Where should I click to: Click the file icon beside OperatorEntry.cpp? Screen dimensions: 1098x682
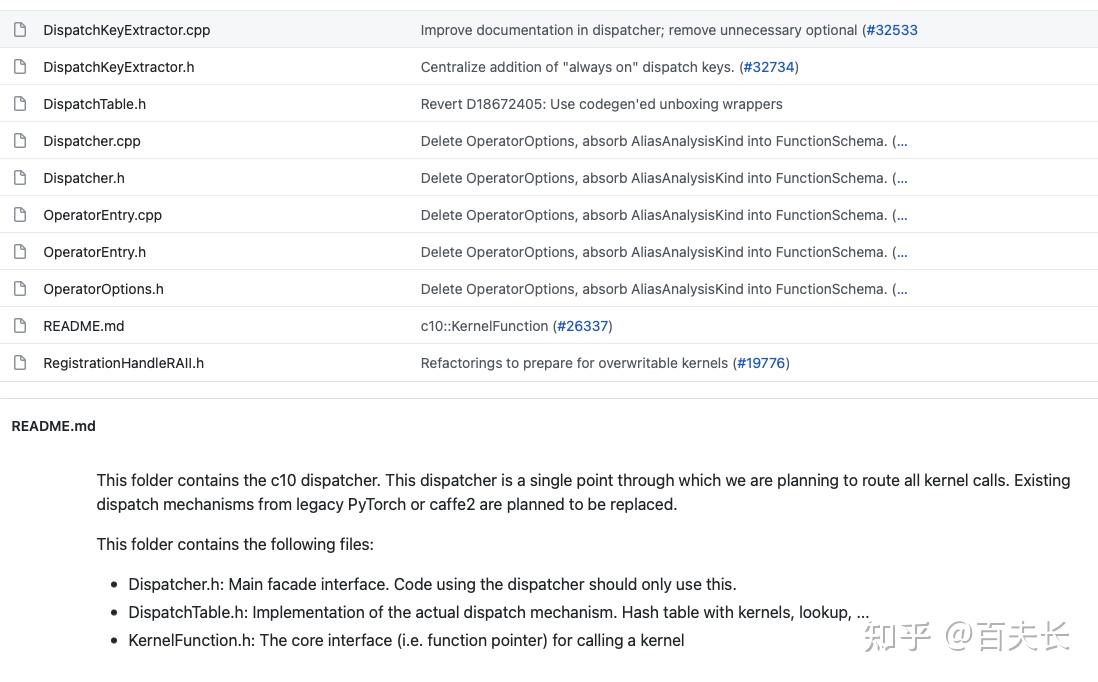[19, 215]
